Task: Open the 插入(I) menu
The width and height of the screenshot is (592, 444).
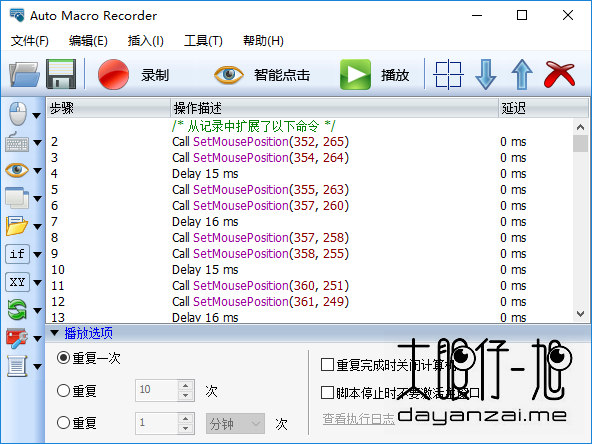Action: (146, 40)
